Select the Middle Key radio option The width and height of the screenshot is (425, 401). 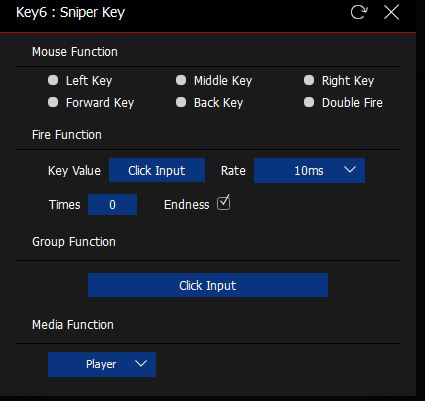[181, 80]
